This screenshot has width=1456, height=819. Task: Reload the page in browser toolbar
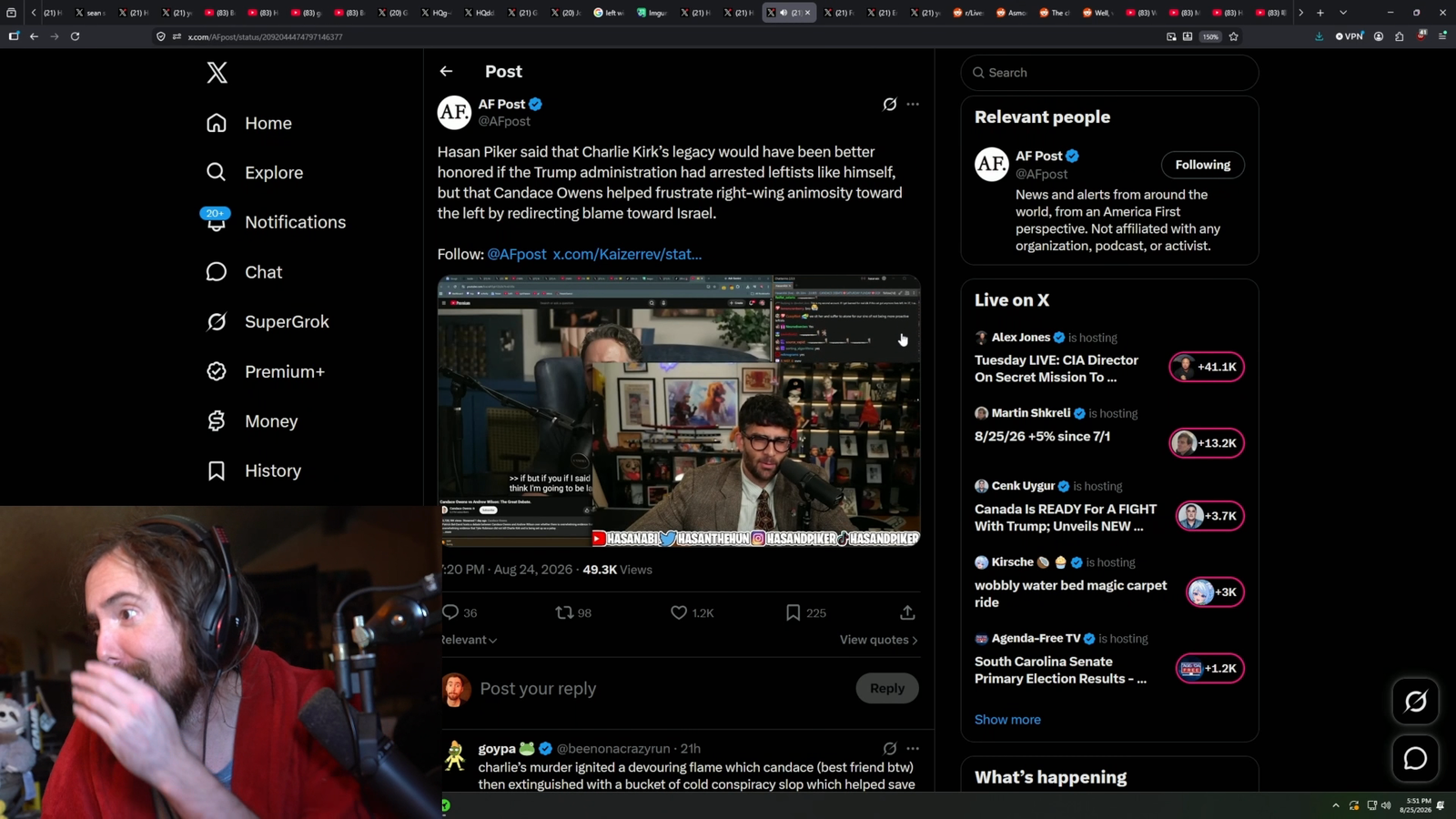76,36
